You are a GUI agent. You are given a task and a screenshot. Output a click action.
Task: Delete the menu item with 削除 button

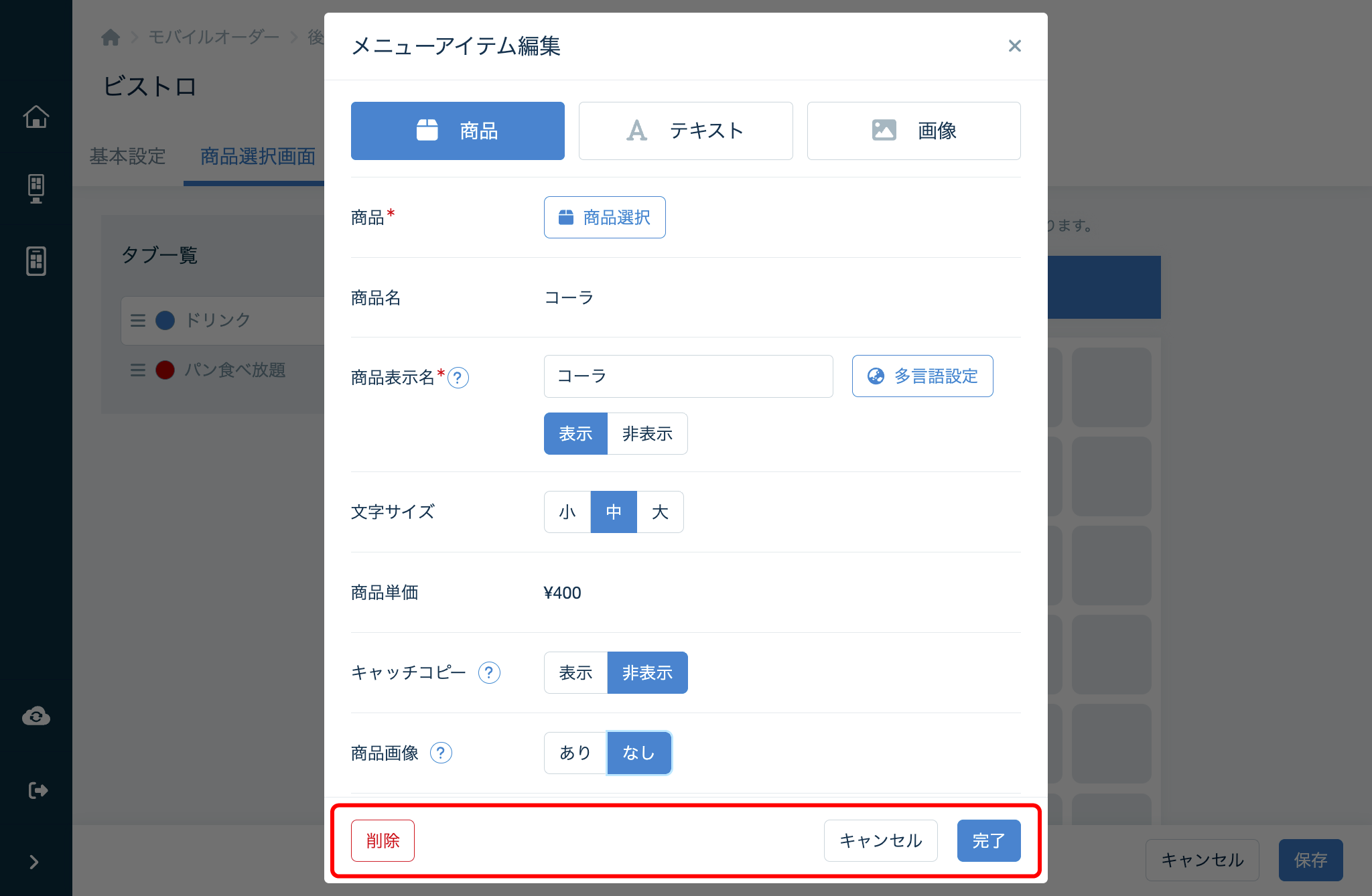pyautogui.click(x=382, y=840)
